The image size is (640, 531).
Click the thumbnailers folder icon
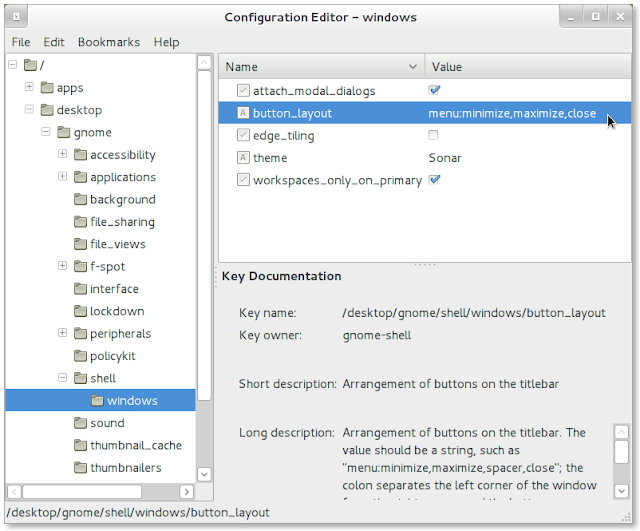coord(80,468)
